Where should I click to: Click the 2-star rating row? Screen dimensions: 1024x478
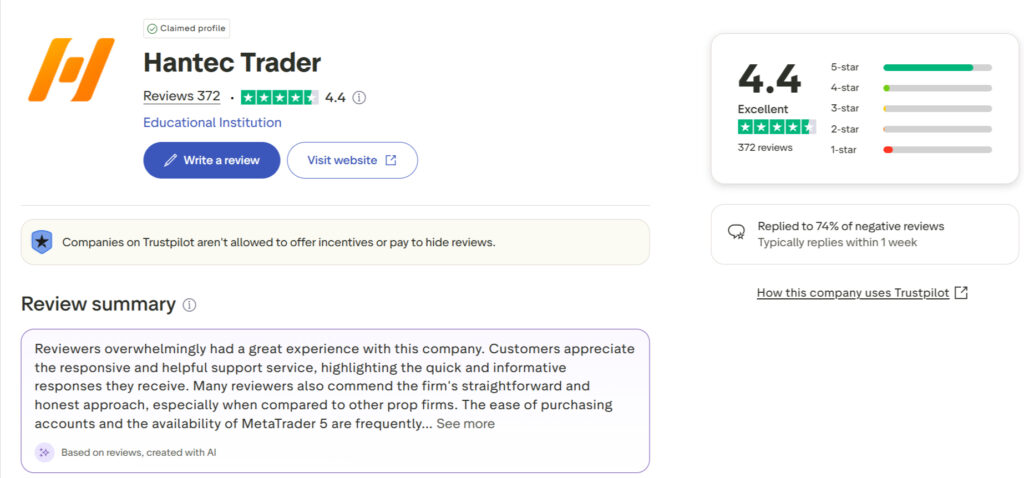tap(910, 129)
